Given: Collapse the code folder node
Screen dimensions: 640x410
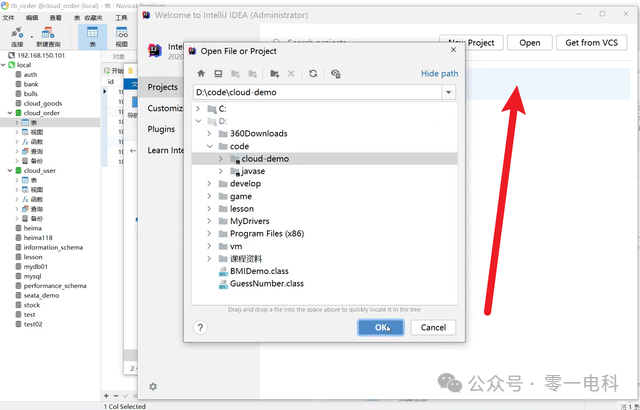Looking at the screenshot, I should 209,146.
